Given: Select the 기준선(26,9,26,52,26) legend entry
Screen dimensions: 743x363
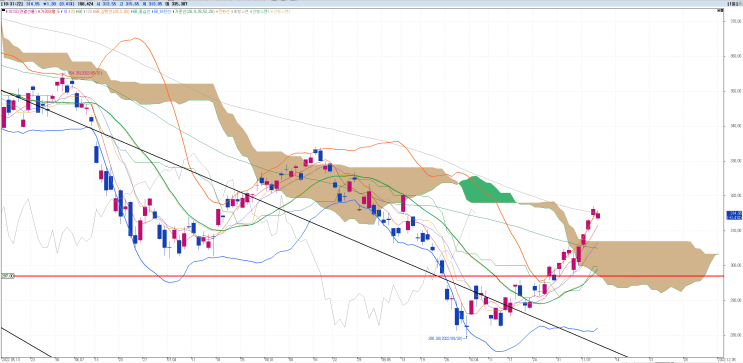Looking at the screenshot, I should [x=194, y=11].
